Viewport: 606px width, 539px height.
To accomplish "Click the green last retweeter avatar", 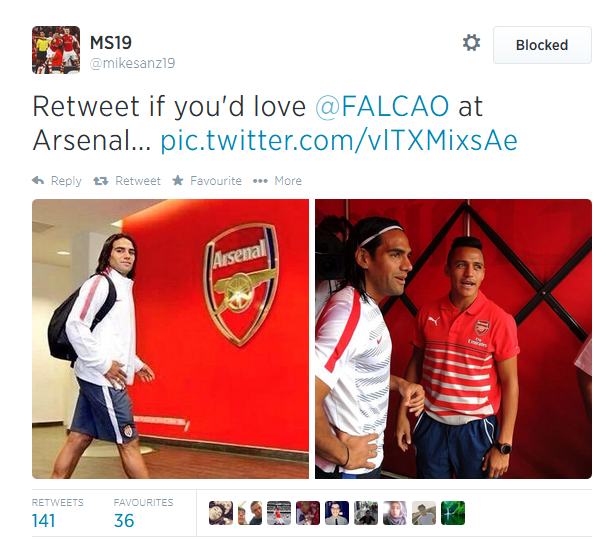I will coord(453,513).
